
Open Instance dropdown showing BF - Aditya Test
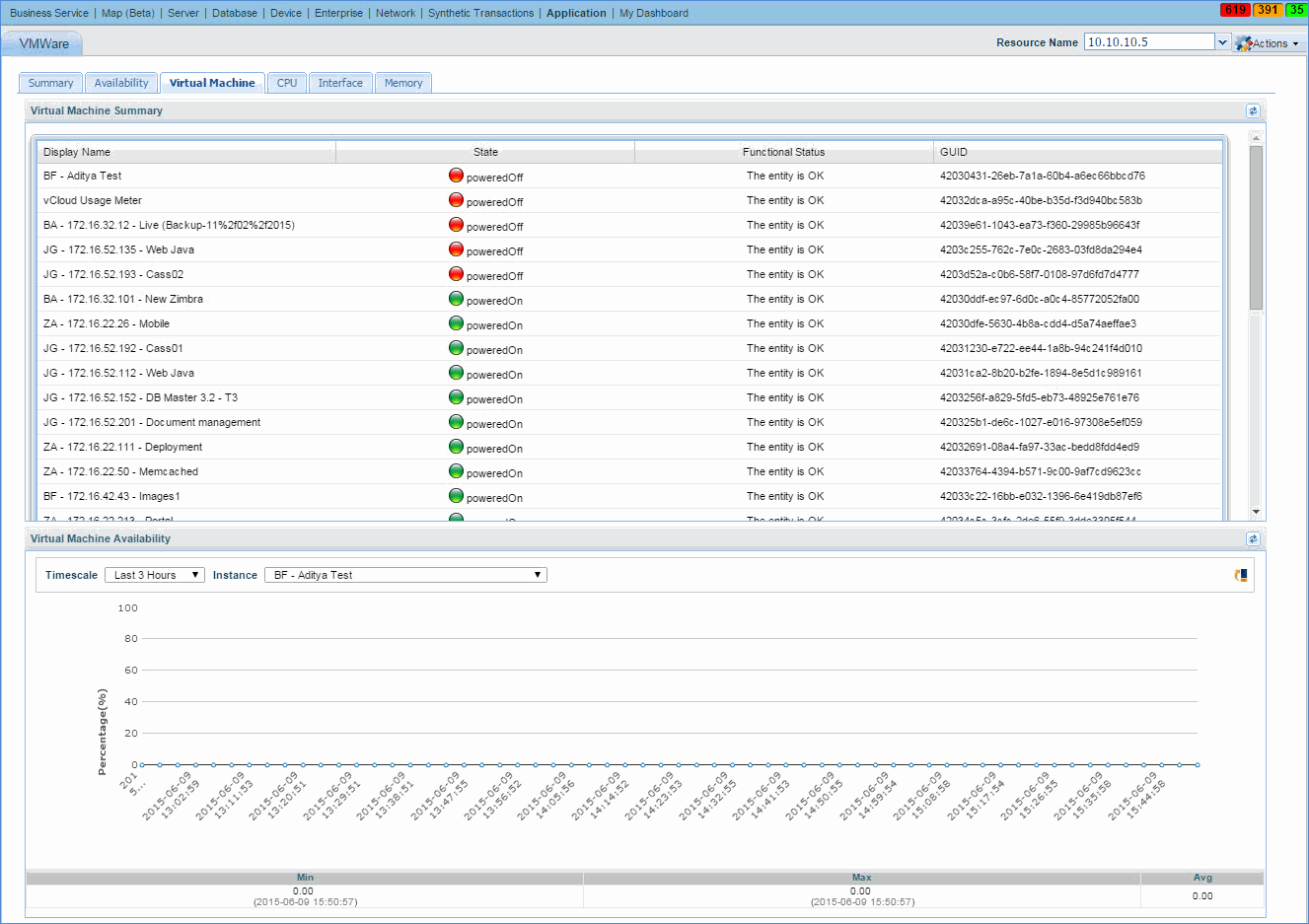pyautogui.click(x=405, y=575)
